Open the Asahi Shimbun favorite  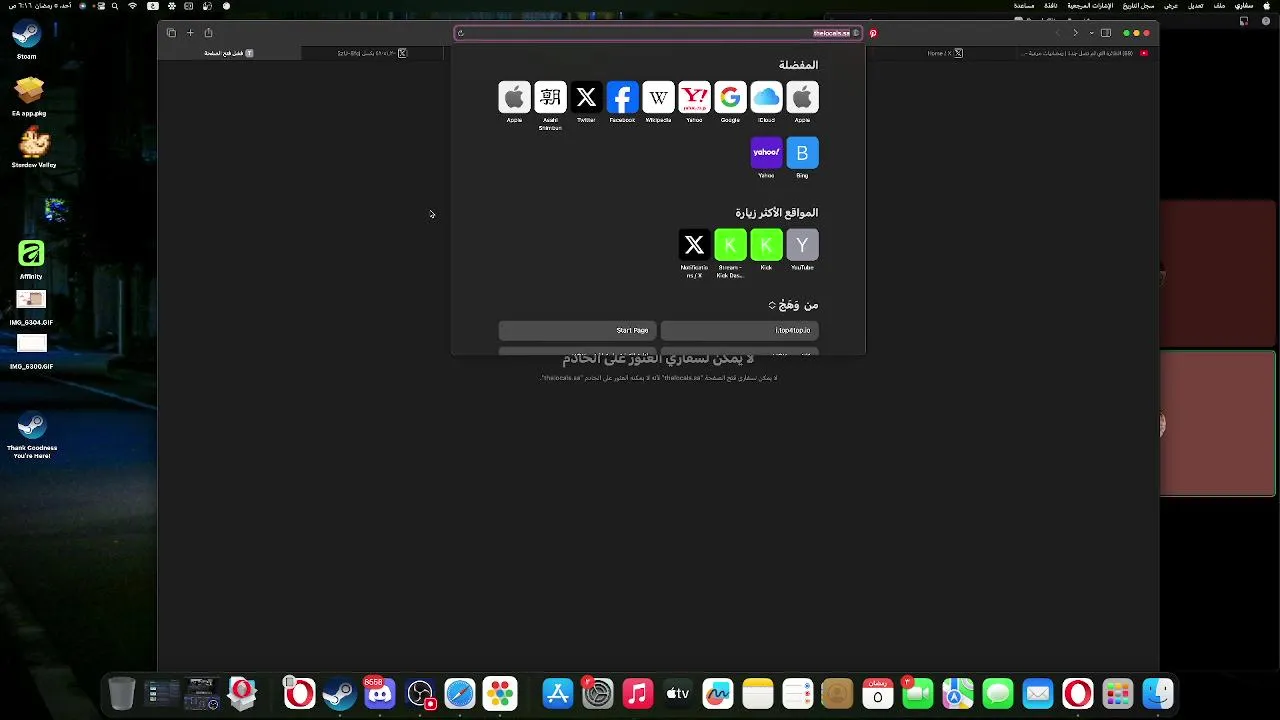pos(550,97)
